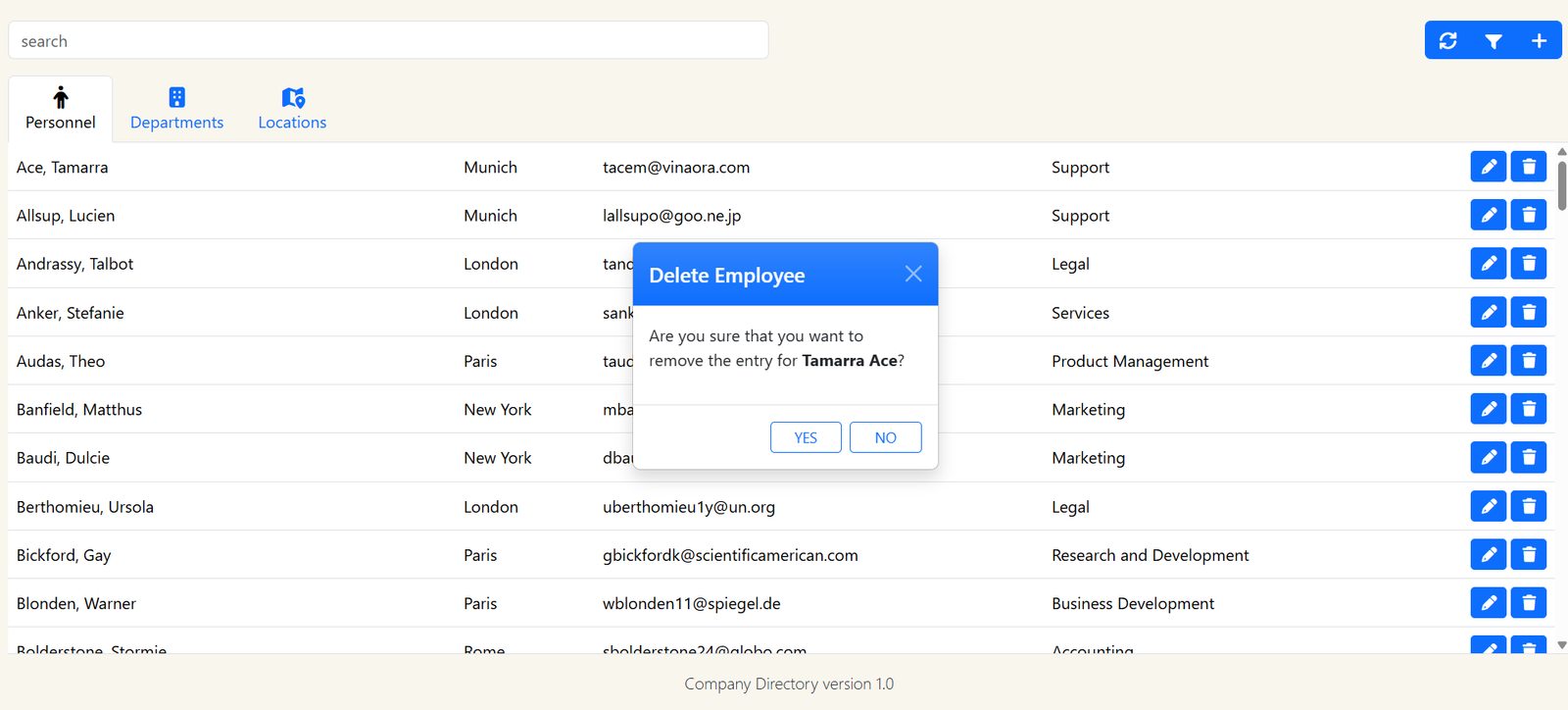Select the name 'Blonden, Warner'
Image resolution: width=1568 pixels, height=710 pixels.
[76, 604]
